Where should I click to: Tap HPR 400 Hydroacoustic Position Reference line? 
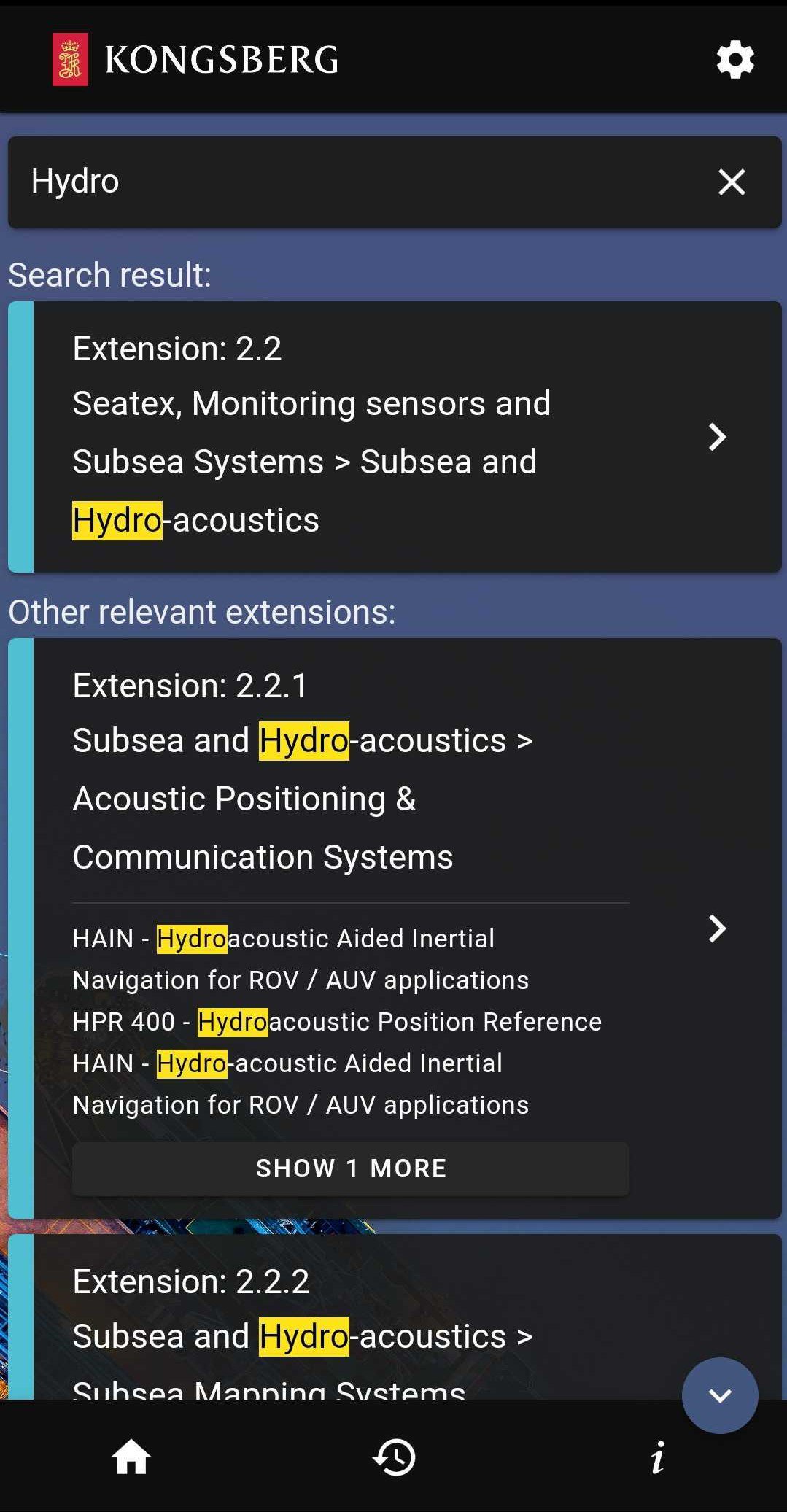337,1022
